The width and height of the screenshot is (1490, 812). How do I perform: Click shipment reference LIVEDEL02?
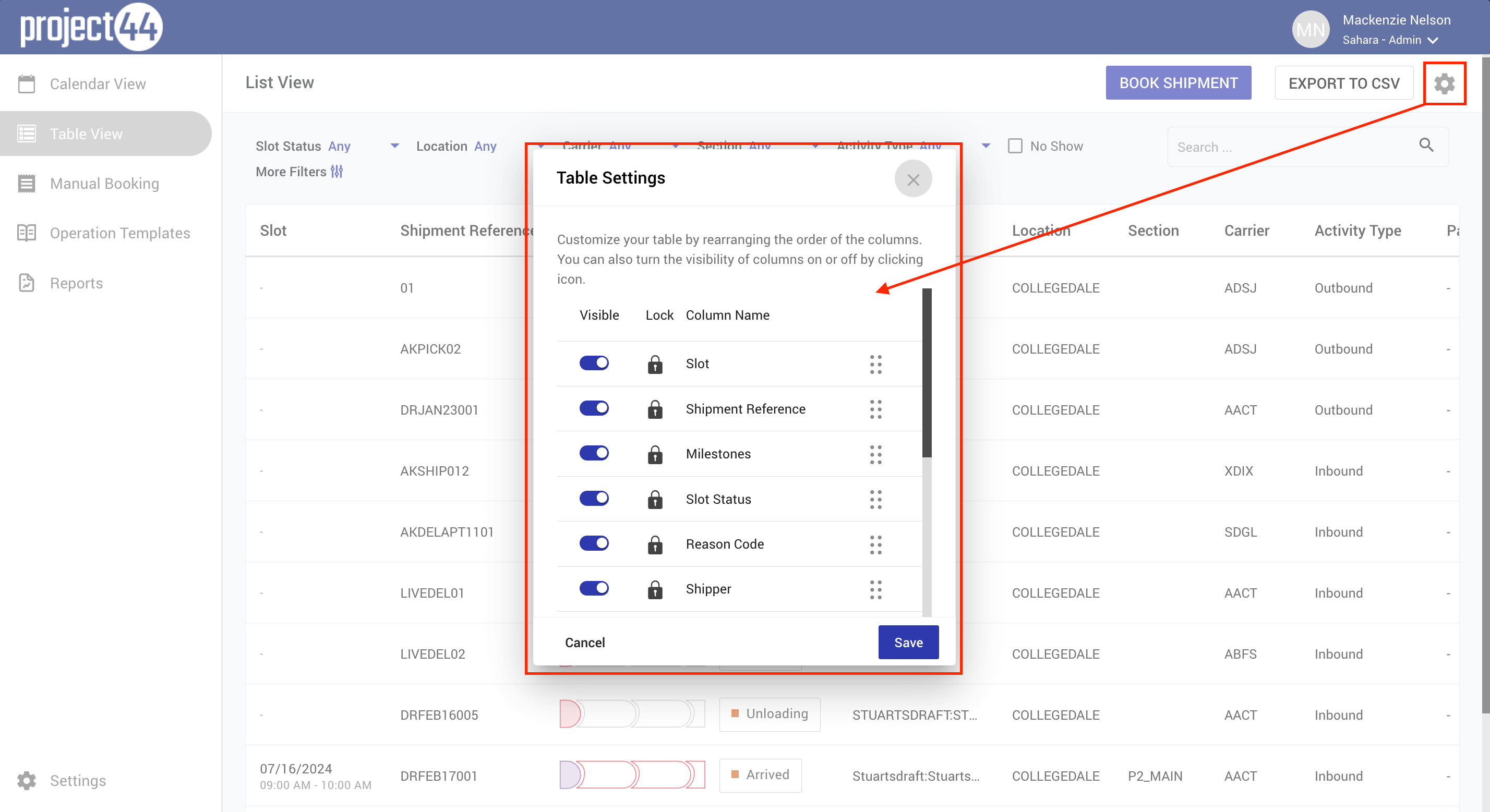432,653
